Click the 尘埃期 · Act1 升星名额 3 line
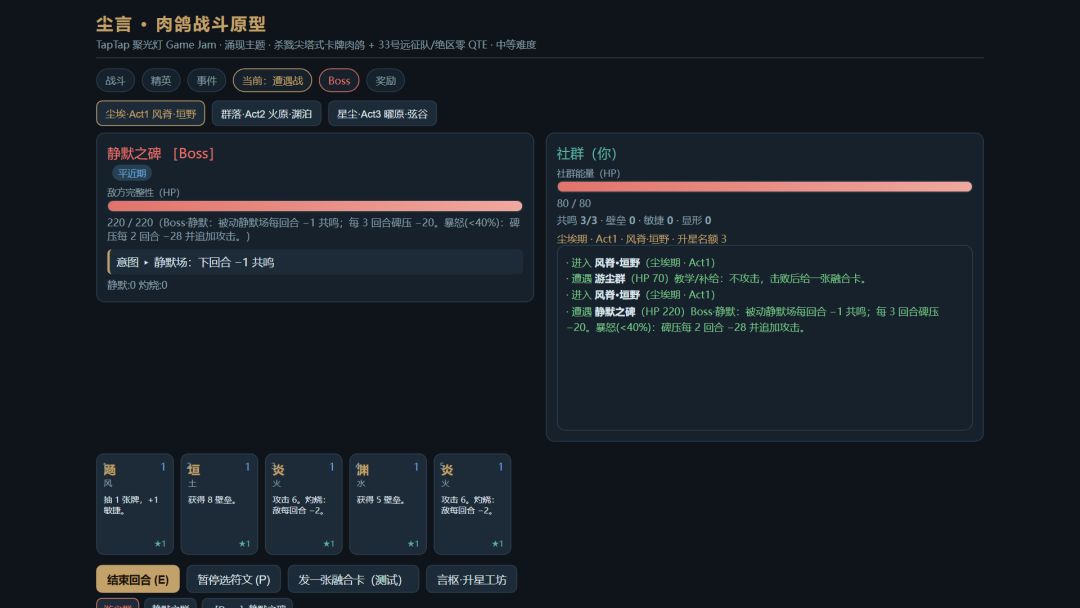1080x608 pixels. tap(641, 239)
